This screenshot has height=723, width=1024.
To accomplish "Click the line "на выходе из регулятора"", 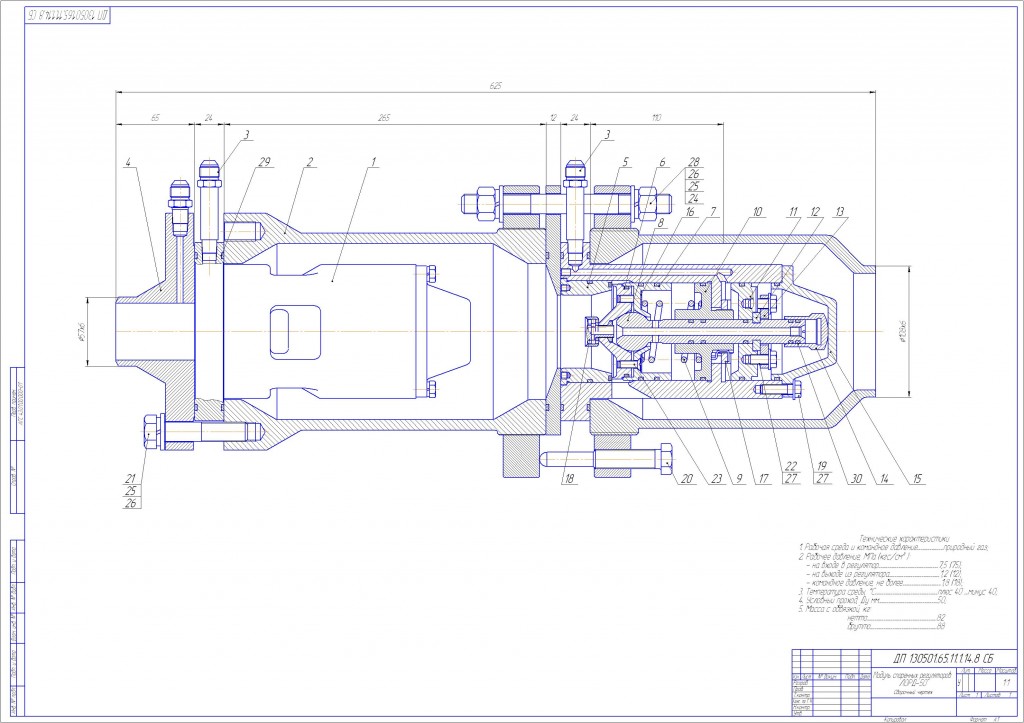I will point(884,573).
